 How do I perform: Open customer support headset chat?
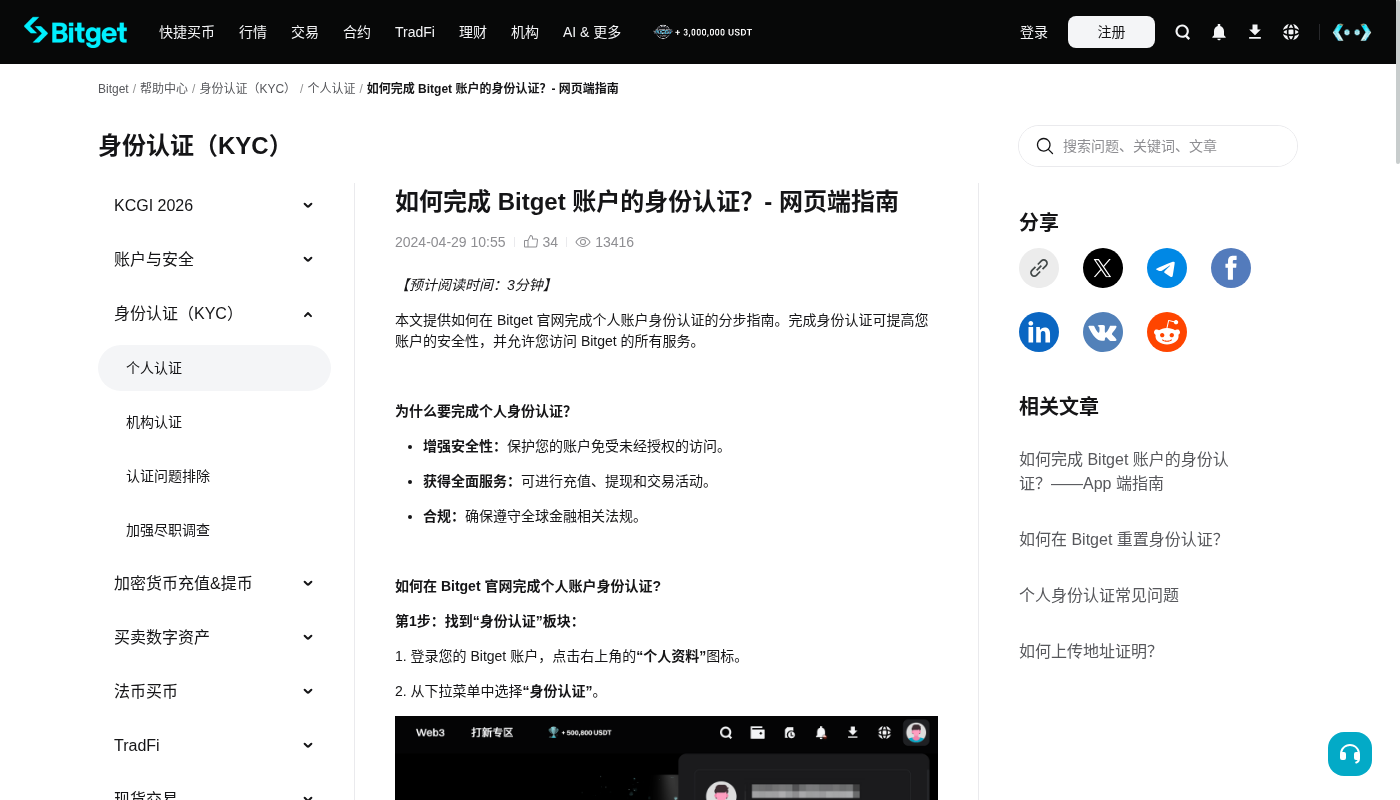pos(1350,754)
